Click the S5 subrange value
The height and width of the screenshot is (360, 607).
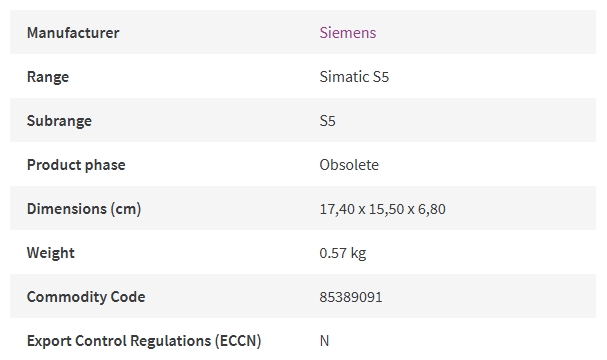coord(328,121)
